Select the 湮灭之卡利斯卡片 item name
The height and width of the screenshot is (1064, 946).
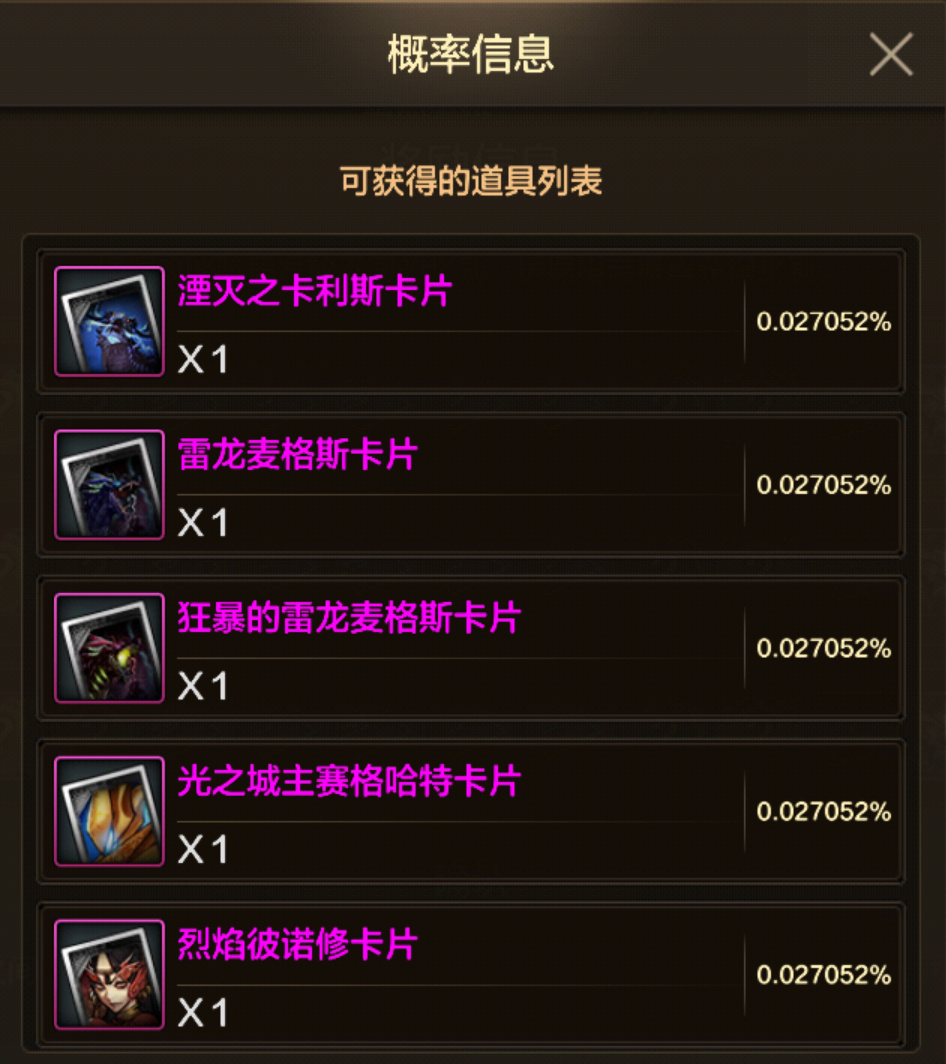315,291
